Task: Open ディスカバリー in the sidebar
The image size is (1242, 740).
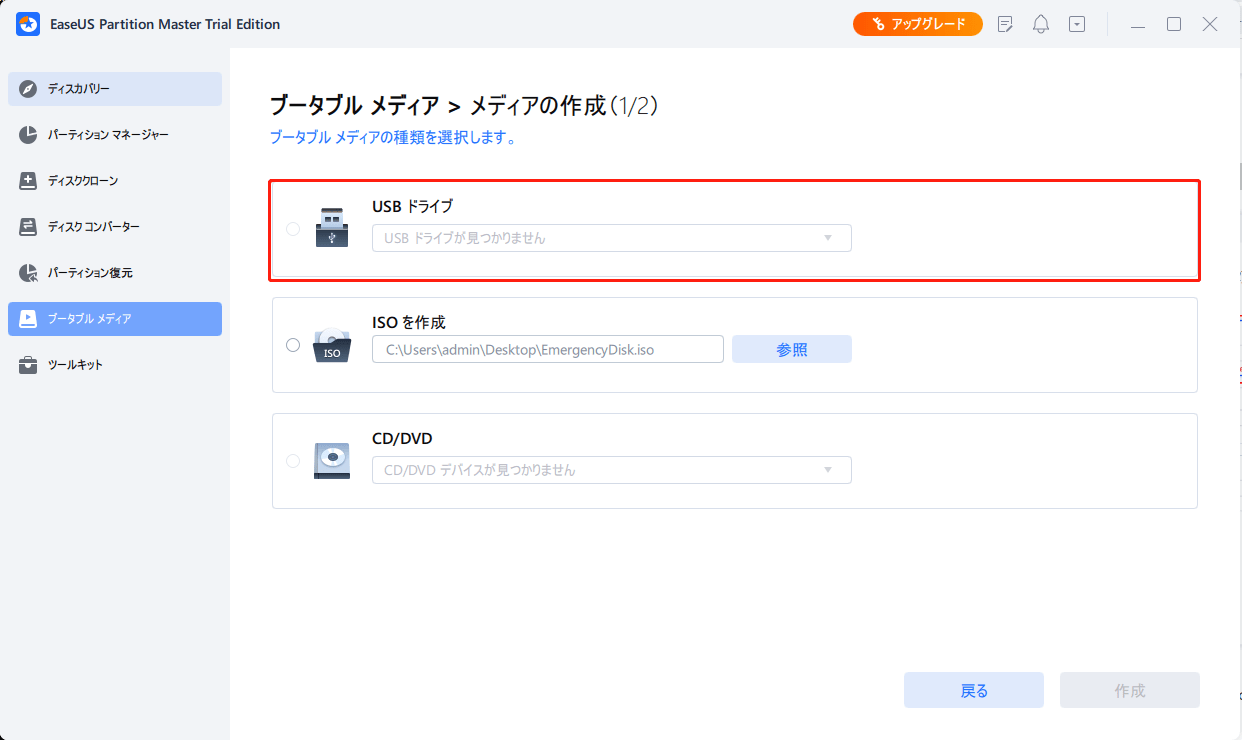Action: coord(115,89)
